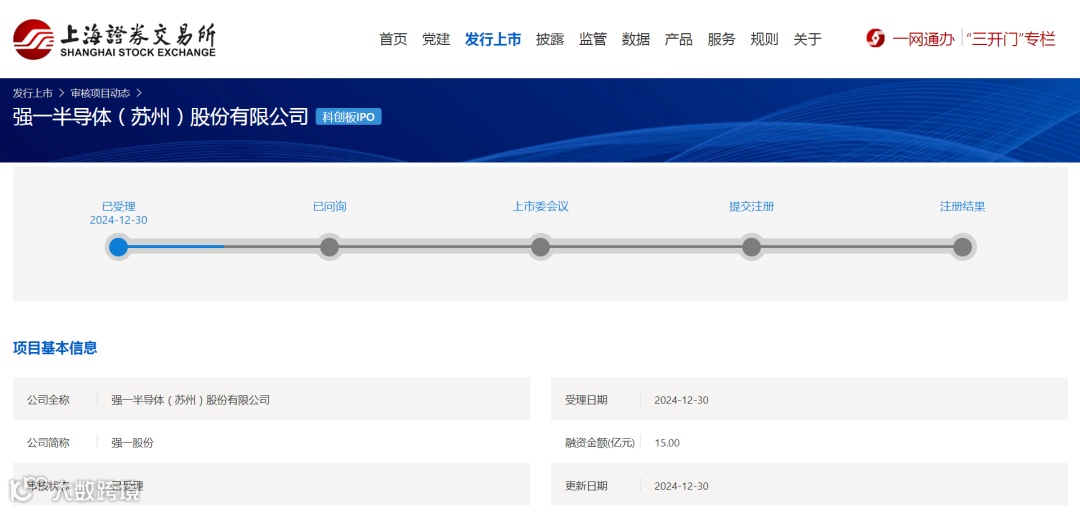Click the 上市委会议 progress node
1080x510 pixels.
tap(541, 247)
